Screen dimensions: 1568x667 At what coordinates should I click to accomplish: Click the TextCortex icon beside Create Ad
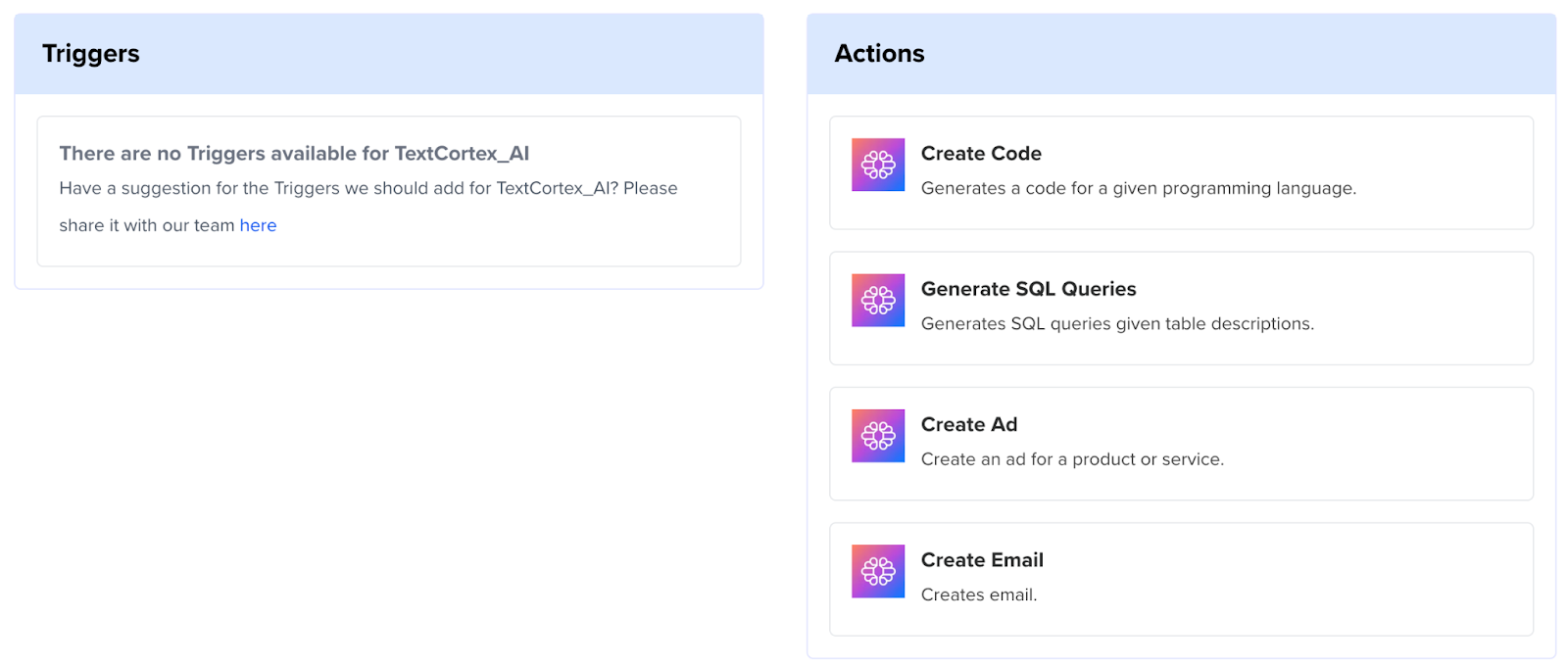(x=878, y=436)
